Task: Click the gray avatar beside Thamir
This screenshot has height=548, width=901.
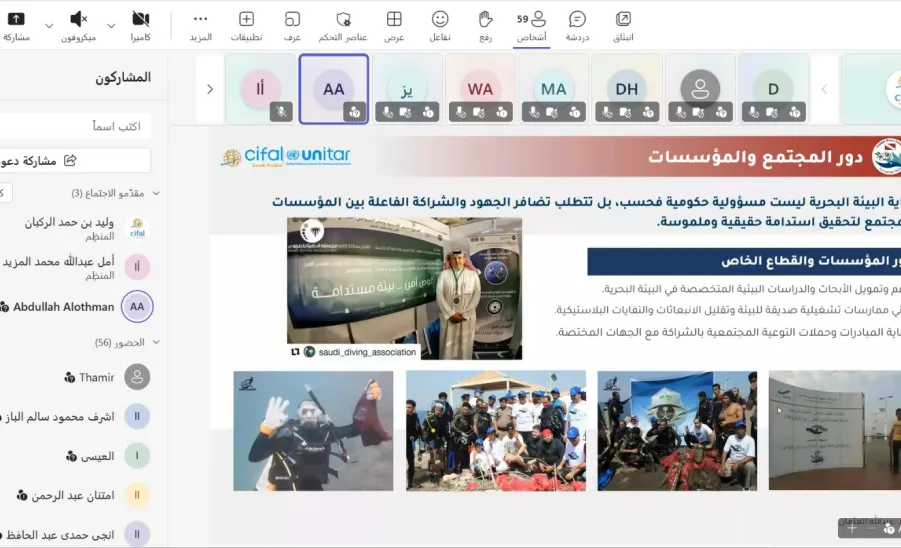Action: 137,377
